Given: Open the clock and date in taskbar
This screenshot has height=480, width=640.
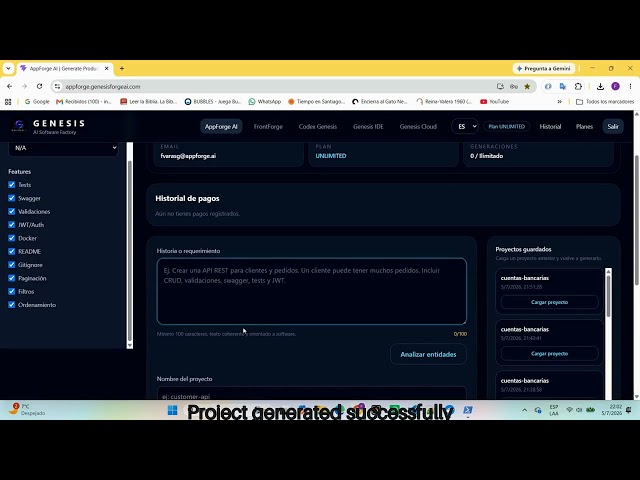Looking at the screenshot, I should tap(611, 410).
